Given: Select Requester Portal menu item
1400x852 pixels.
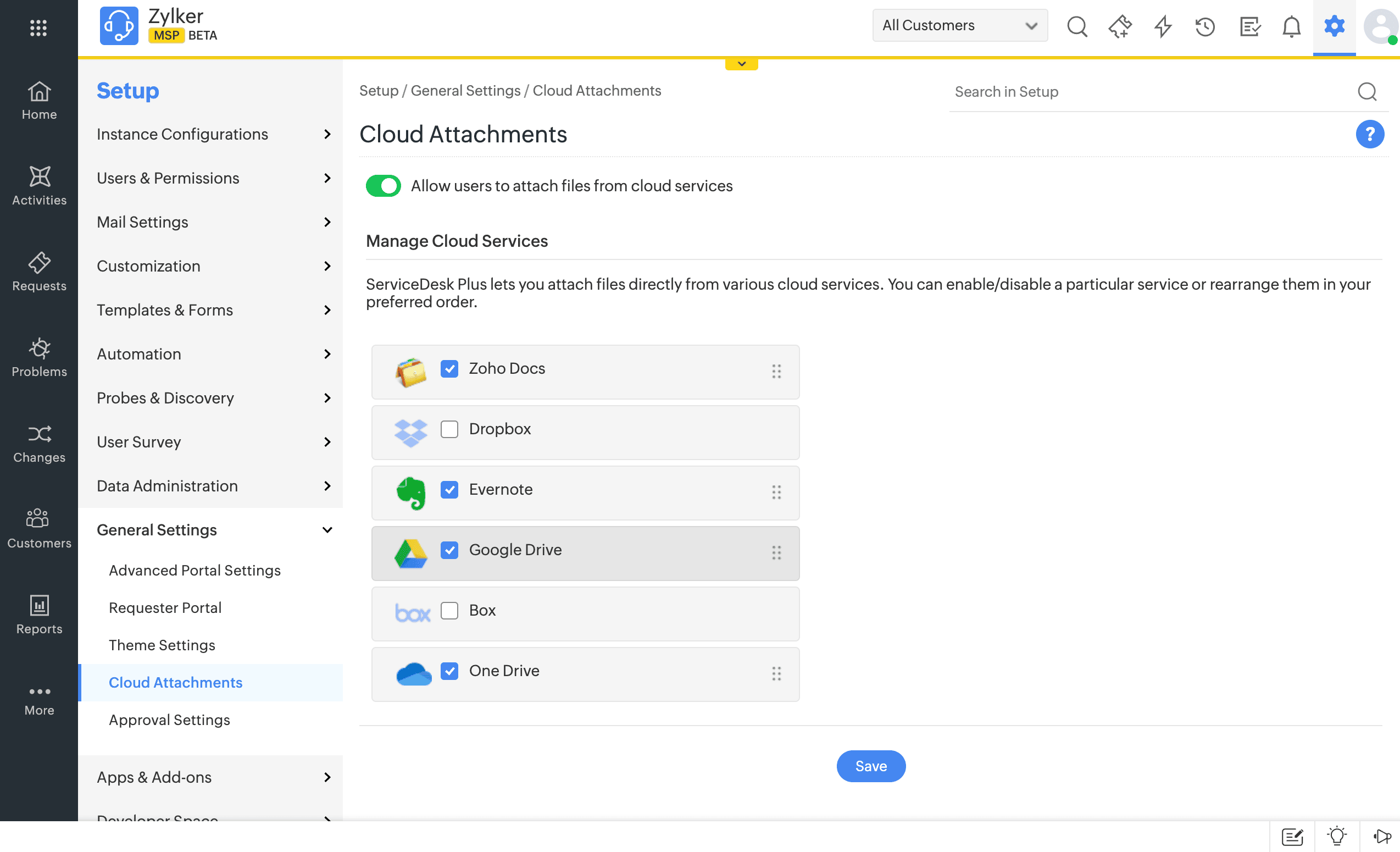Looking at the screenshot, I should (x=165, y=607).
